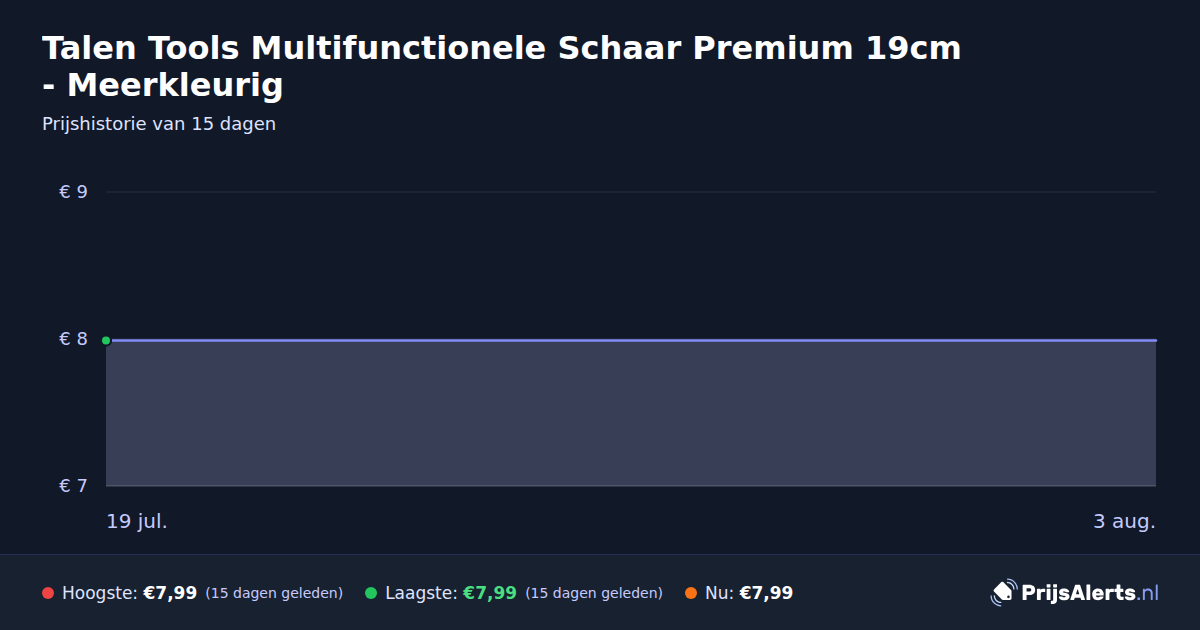Screen dimensions: 1200x630
Task: Click the shaded area under the price line
Action: click(x=631, y=413)
